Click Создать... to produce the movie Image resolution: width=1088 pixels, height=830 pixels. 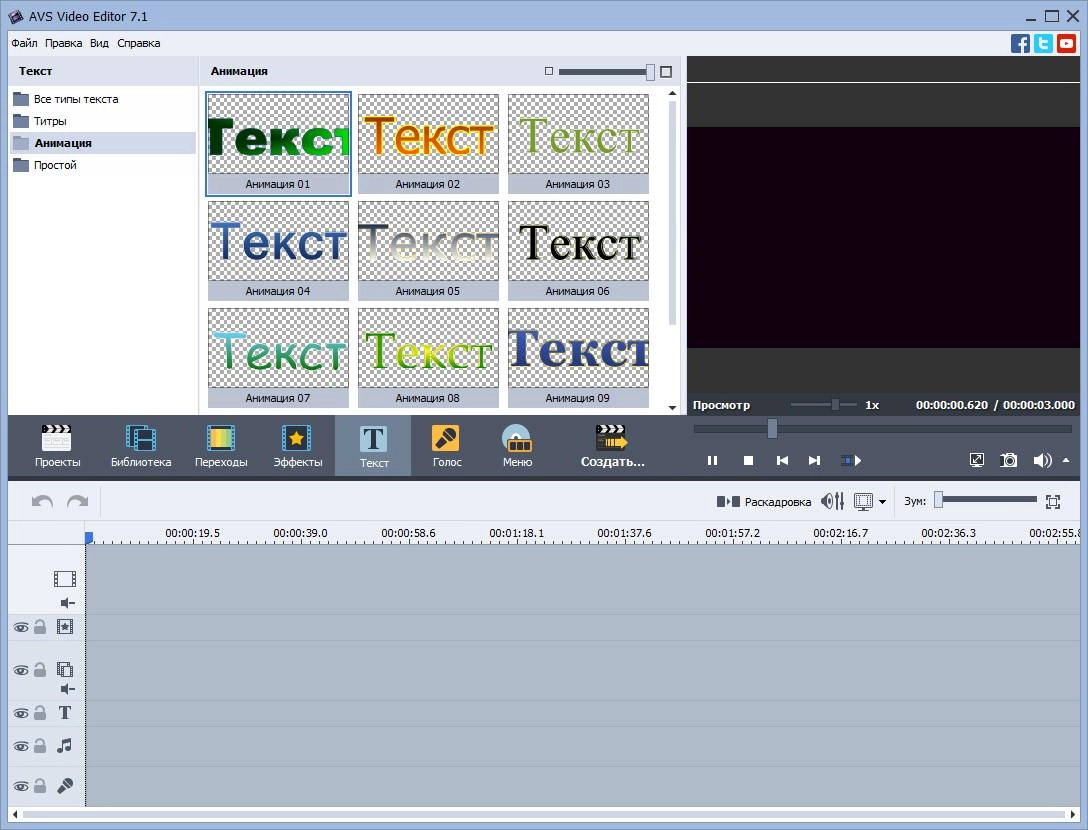pyautogui.click(x=612, y=446)
